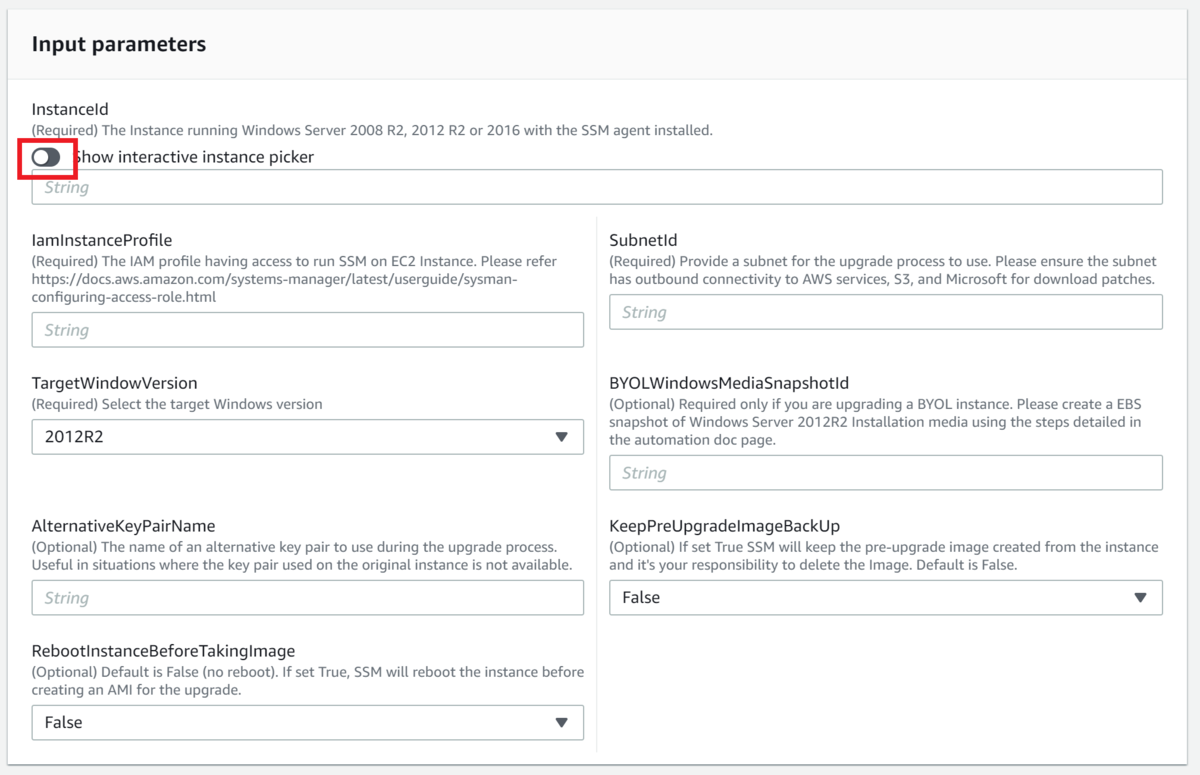Click the 'Input parameters' heading text
The image size is (1200, 775).
tap(119, 44)
